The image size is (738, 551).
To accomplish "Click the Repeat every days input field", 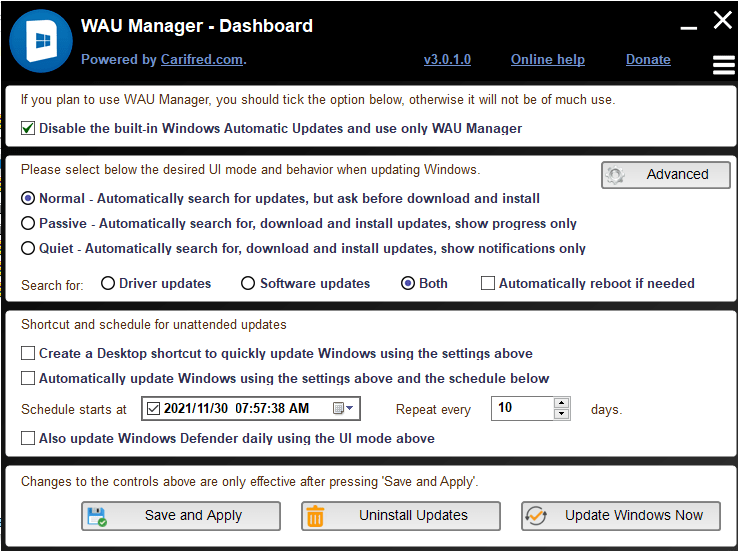I will click(x=522, y=408).
